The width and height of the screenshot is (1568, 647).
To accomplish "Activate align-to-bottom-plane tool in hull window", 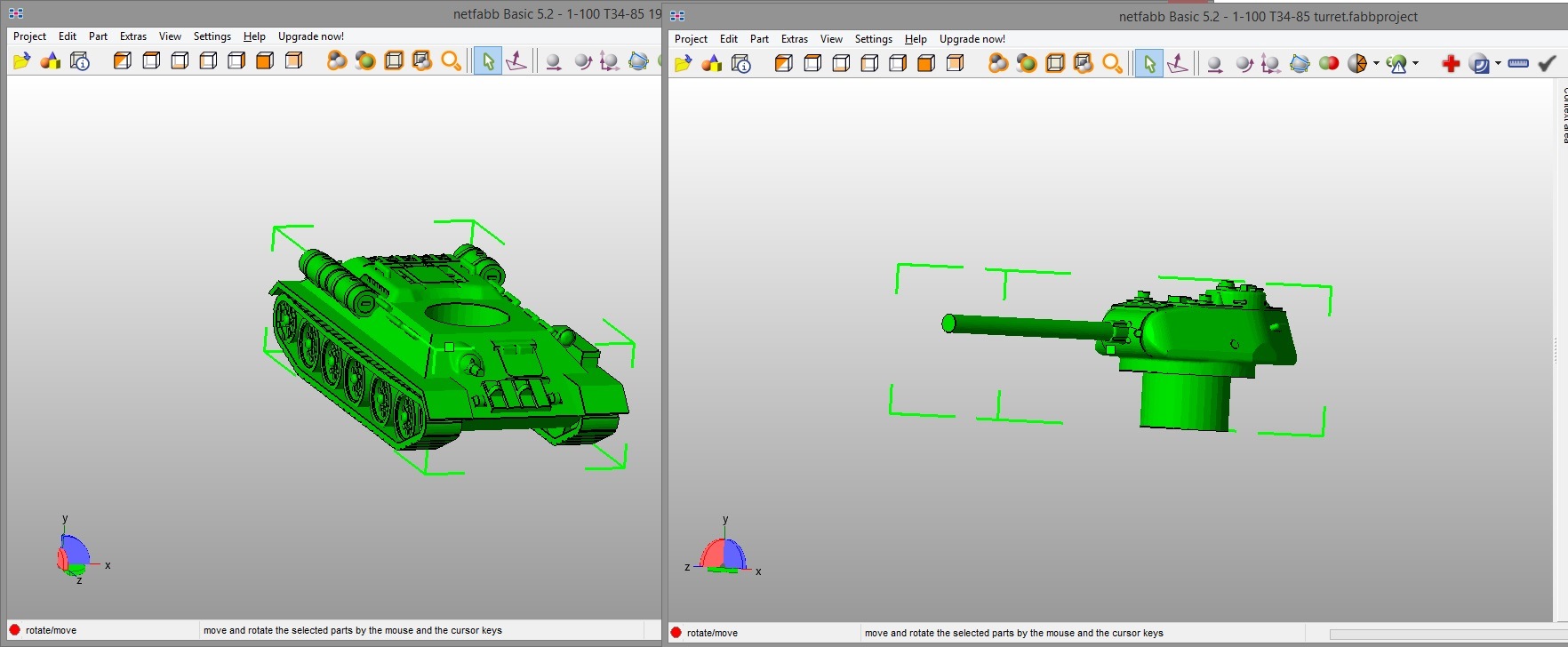I will (516, 60).
